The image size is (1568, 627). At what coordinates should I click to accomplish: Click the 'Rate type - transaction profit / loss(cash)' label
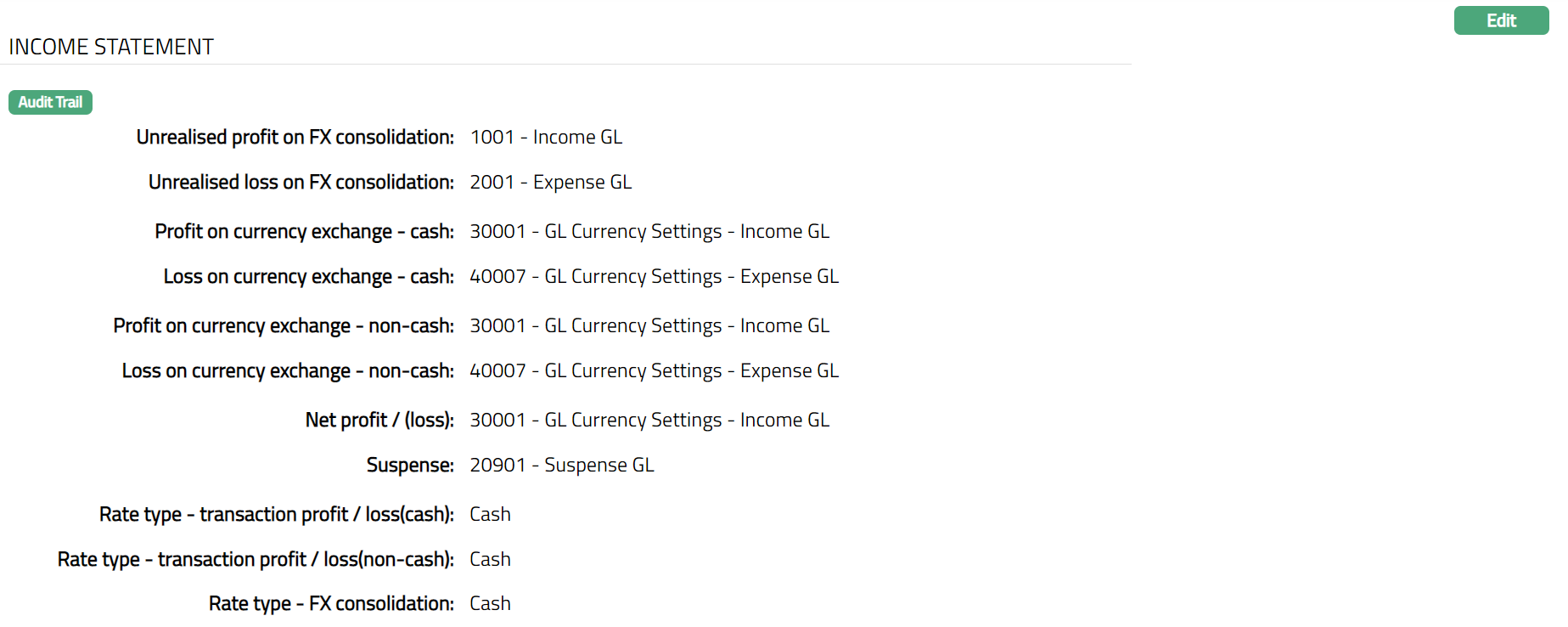pyautogui.click(x=276, y=515)
